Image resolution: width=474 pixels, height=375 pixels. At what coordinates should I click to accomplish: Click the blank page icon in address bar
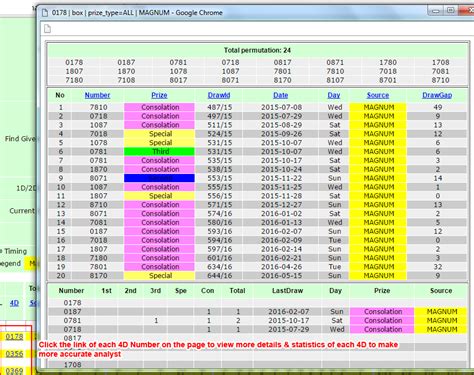(48, 29)
